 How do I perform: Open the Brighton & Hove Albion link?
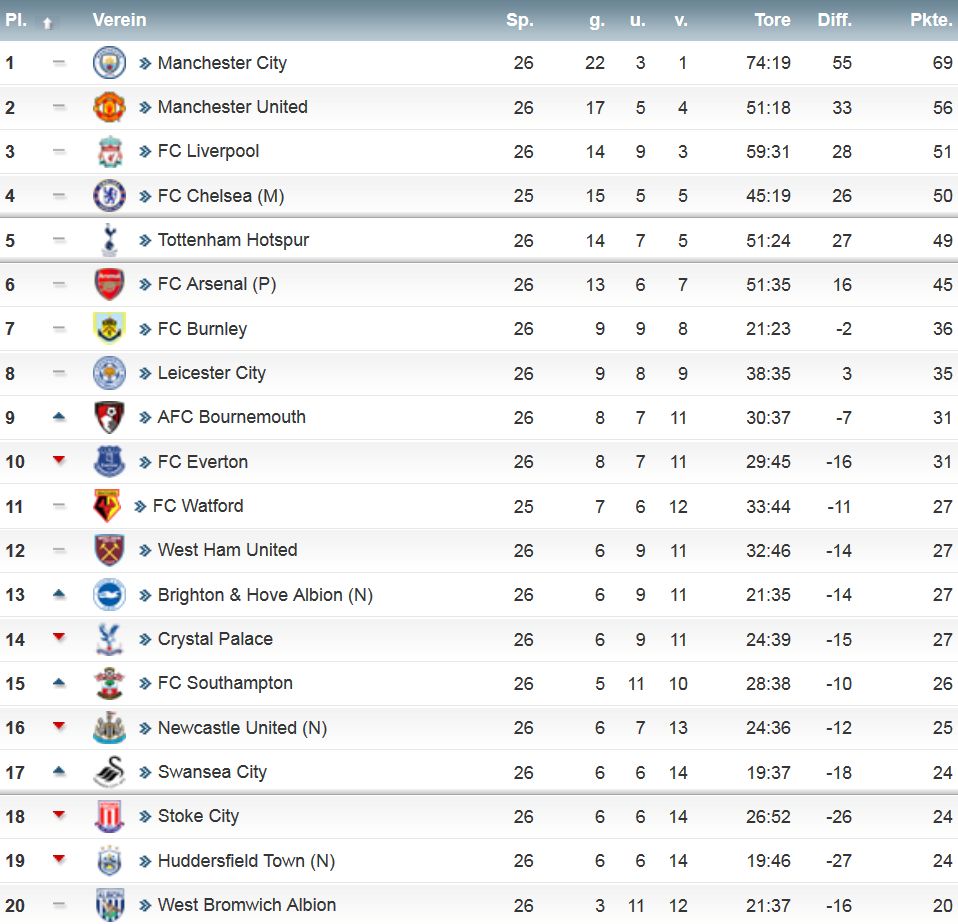(265, 595)
